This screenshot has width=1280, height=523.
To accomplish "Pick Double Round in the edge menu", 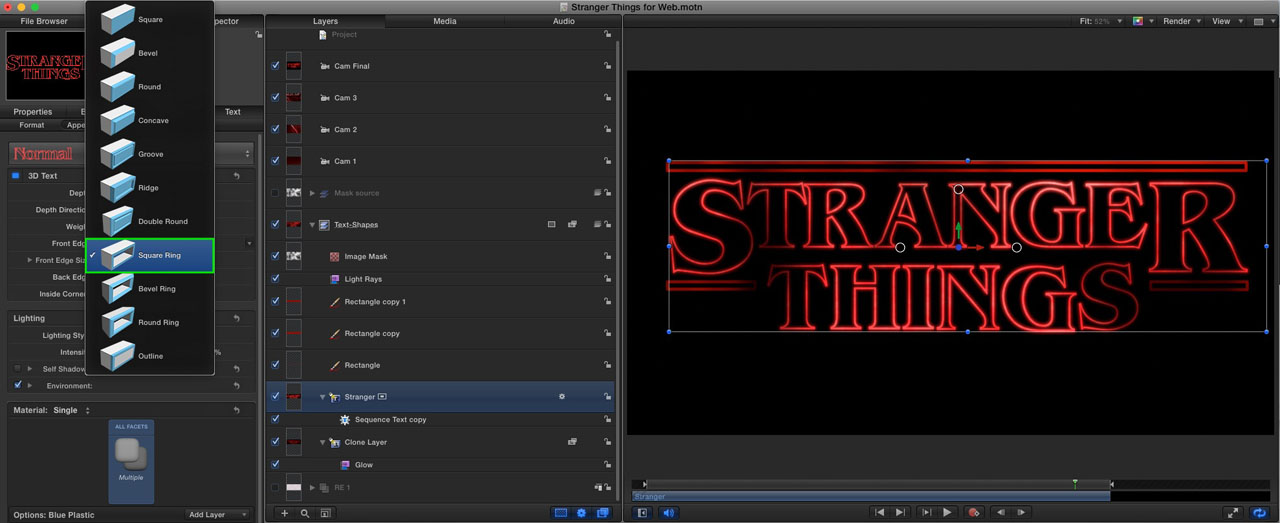I will (149, 221).
